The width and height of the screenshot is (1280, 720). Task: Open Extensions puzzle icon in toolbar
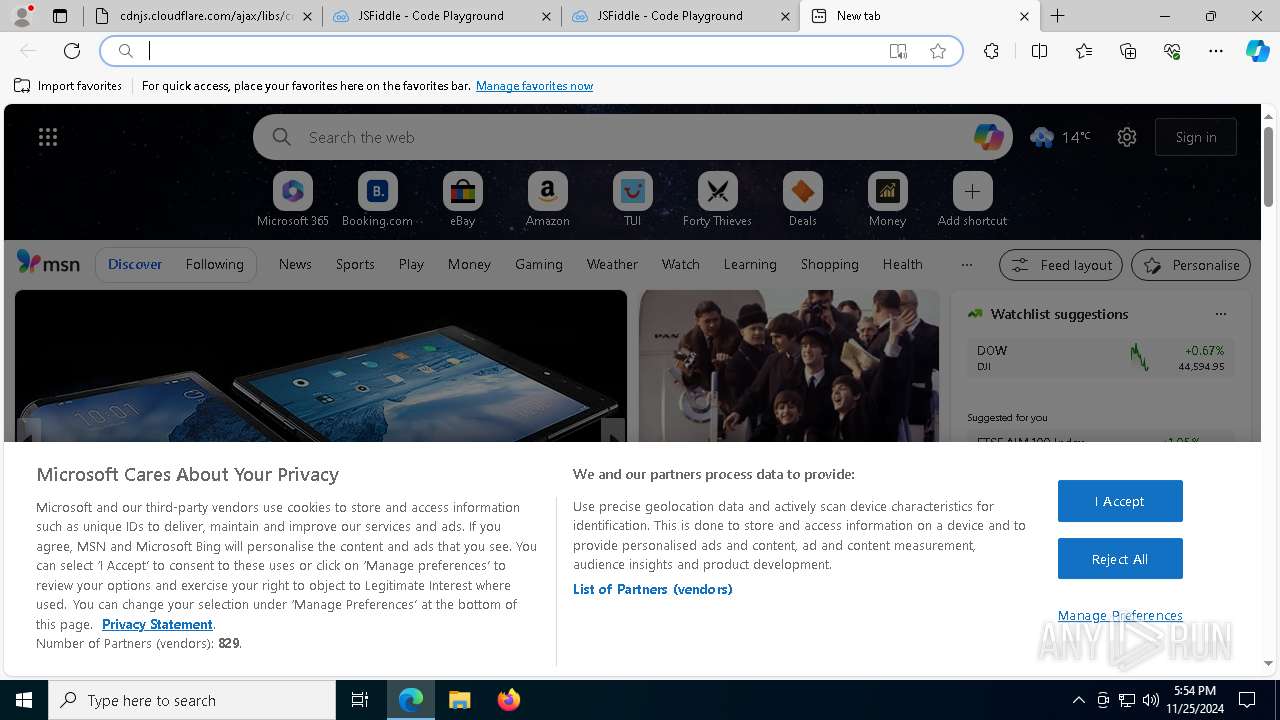click(x=991, y=51)
